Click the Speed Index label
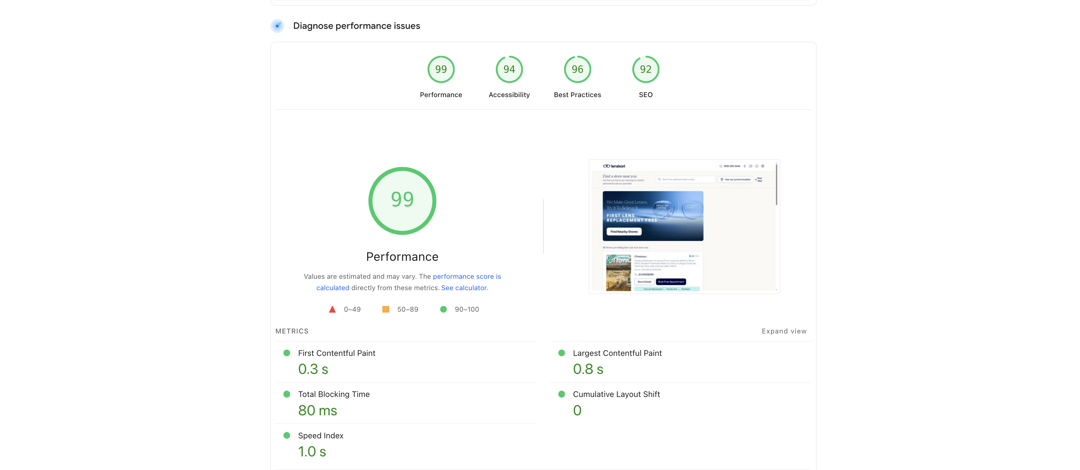1080x470 pixels. coord(320,436)
